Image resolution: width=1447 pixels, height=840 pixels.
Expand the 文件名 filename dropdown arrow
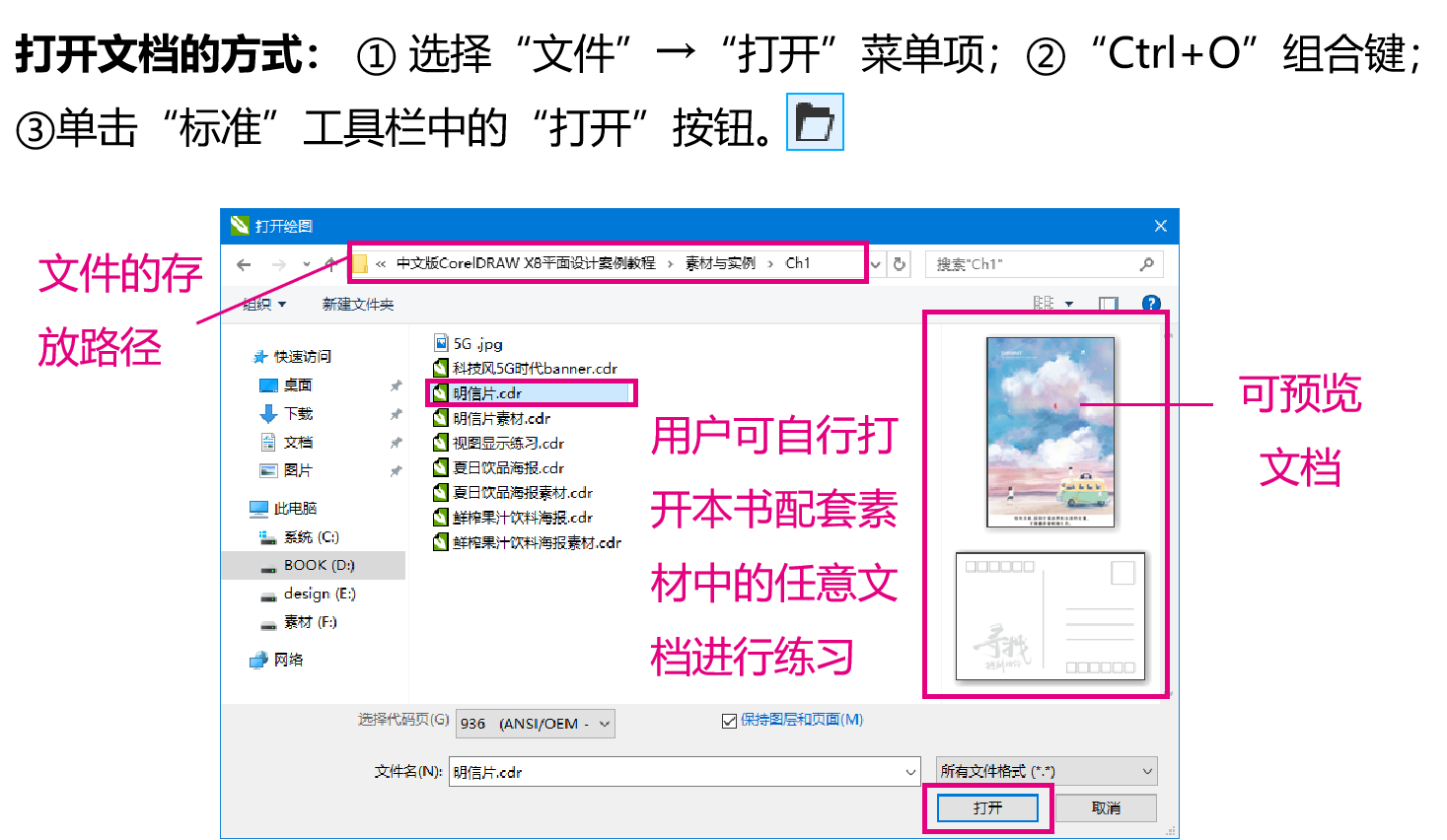click(x=910, y=772)
